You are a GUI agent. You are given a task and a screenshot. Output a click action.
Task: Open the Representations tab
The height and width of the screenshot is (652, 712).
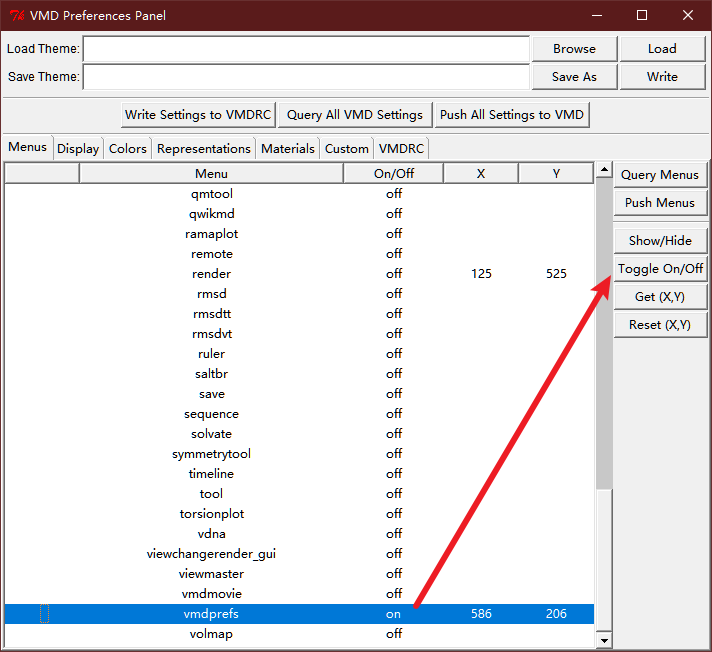pos(203,149)
